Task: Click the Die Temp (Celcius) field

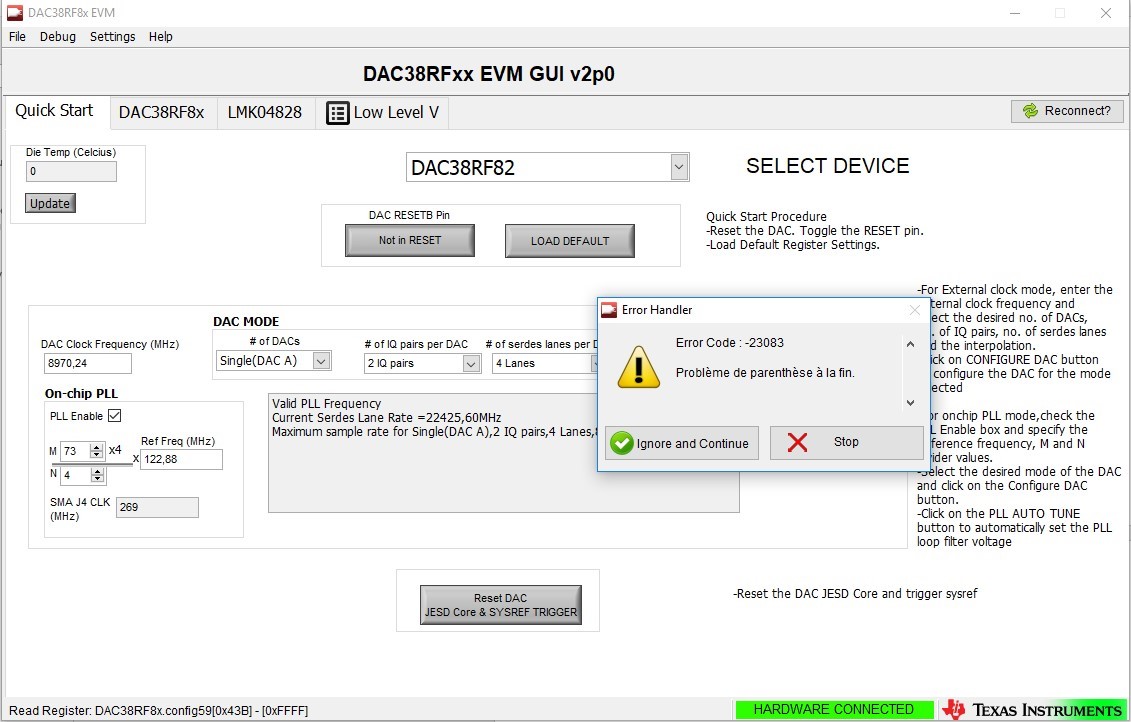Action: [x=71, y=172]
